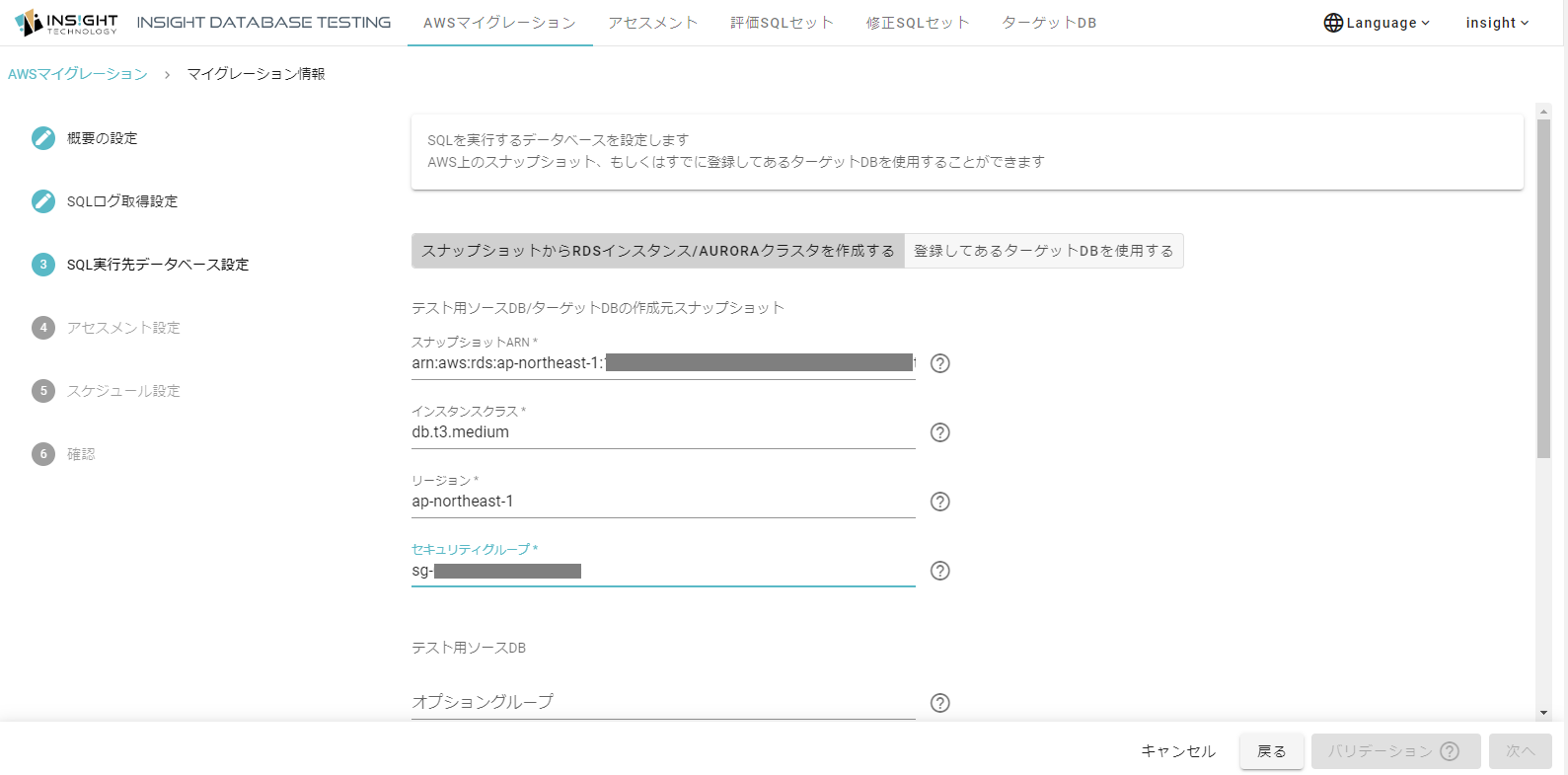Viewport: 1568px width, 775px height.
Task: Select スケジュール設定 step label
Action: (123, 391)
